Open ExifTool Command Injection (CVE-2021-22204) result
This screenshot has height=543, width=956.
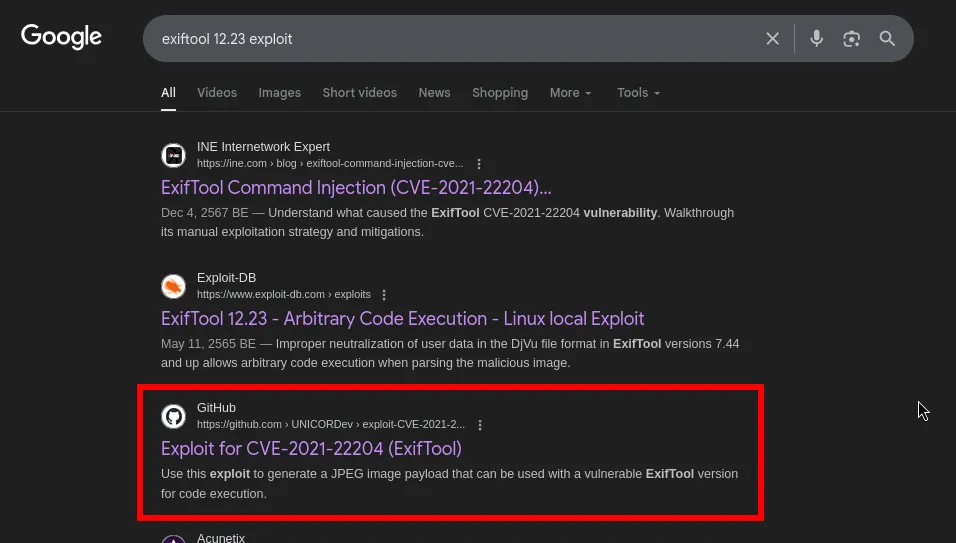tap(356, 188)
